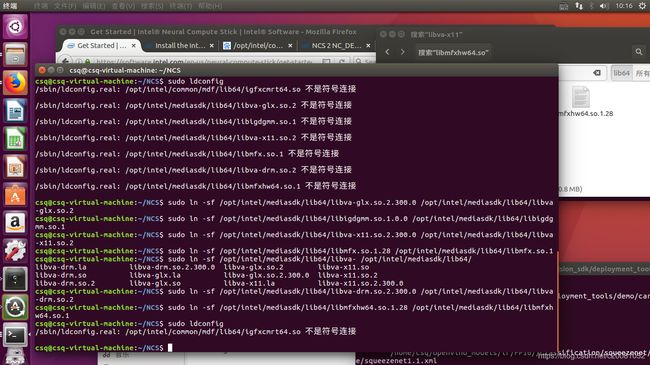
Task: Open the 编辑(E) menu in top bar
Action: [x=94, y=6]
